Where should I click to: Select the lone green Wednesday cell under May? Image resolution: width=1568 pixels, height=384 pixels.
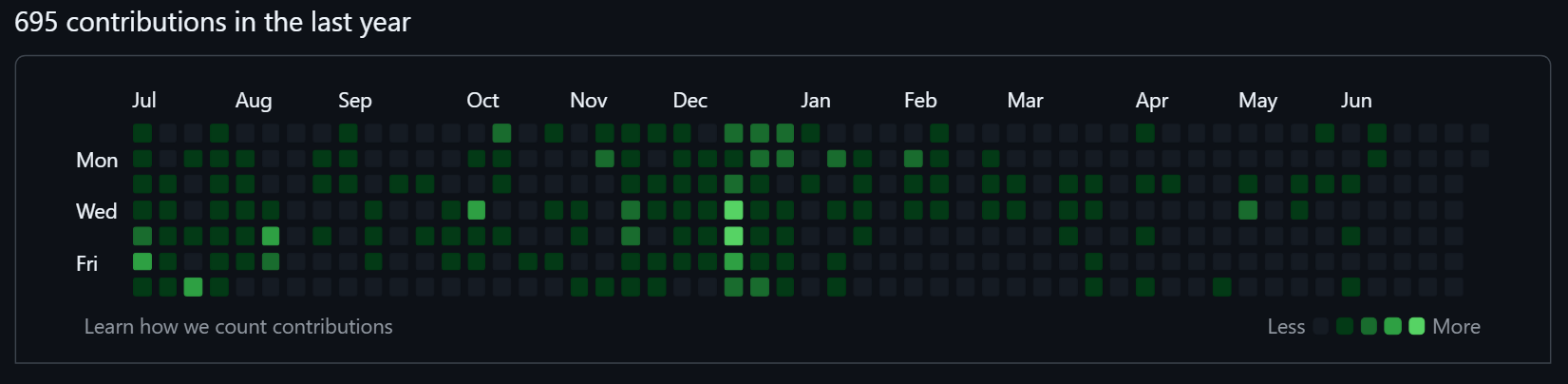[1248, 210]
